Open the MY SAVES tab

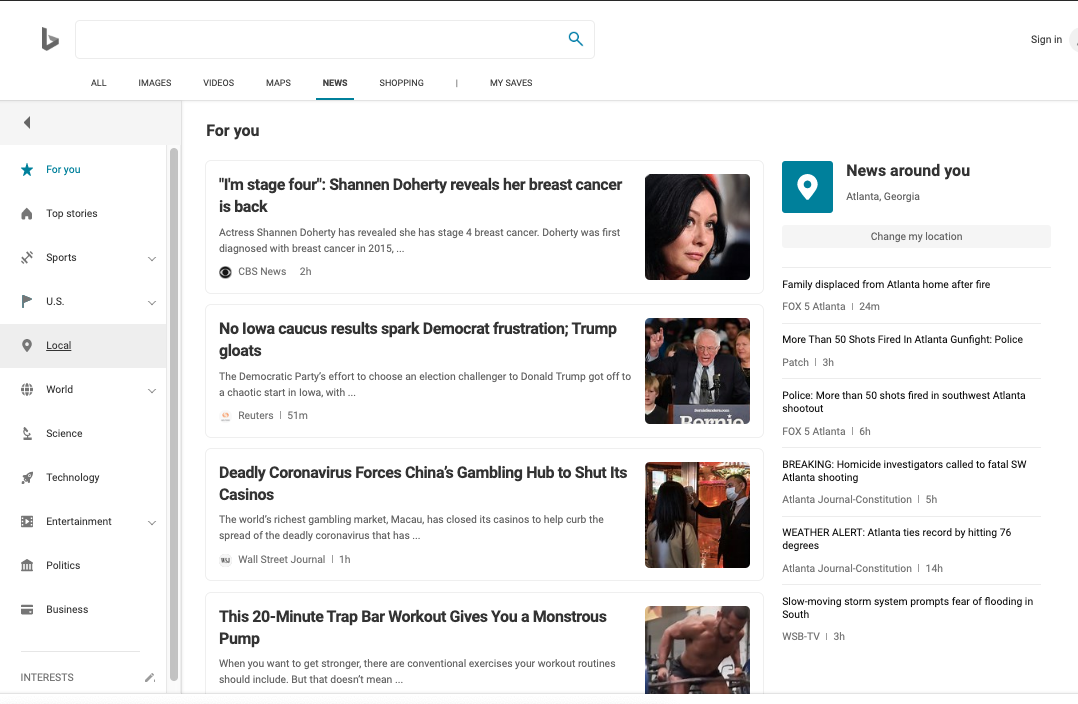pyautogui.click(x=511, y=82)
